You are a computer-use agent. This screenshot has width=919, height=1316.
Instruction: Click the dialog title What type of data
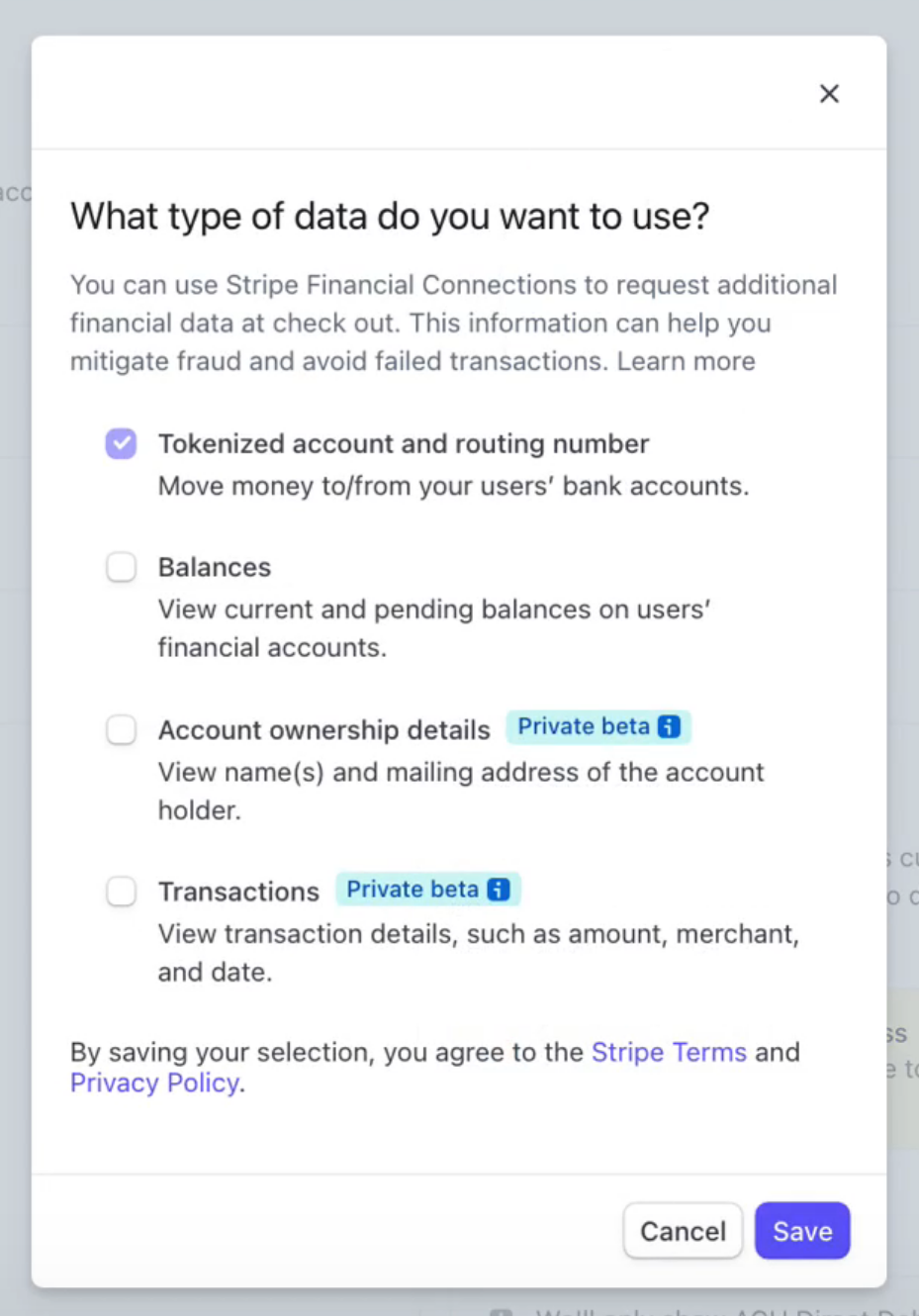click(389, 216)
